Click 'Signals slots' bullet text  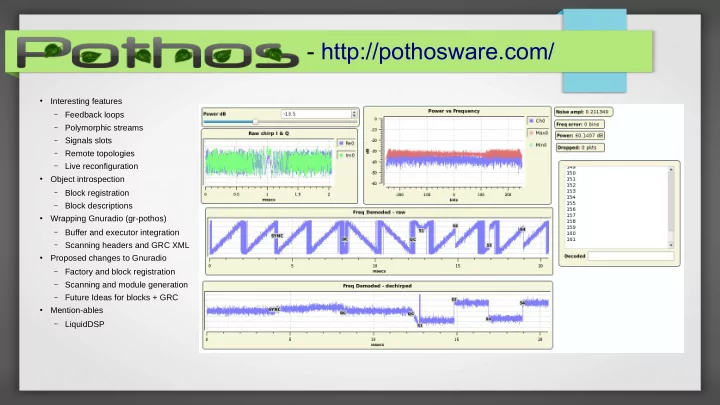click(88, 141)
